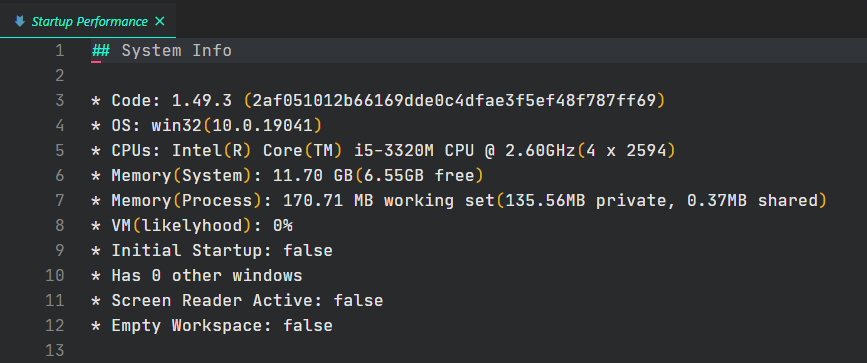This screenshot has width=867, height=363.
Task: Click line number 12 in gutter
Action: click(x=55, y=325)
